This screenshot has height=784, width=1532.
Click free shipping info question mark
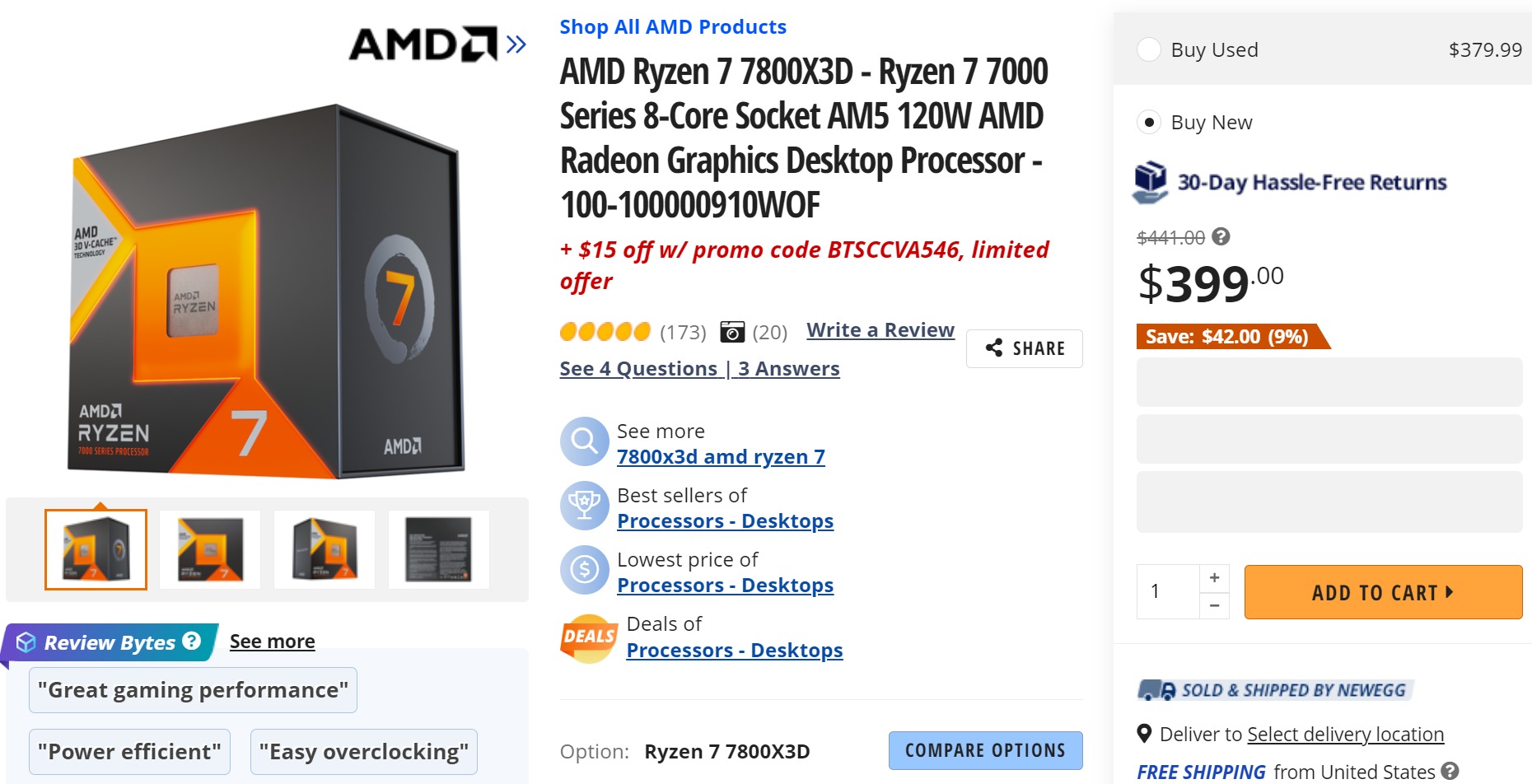1450,771
